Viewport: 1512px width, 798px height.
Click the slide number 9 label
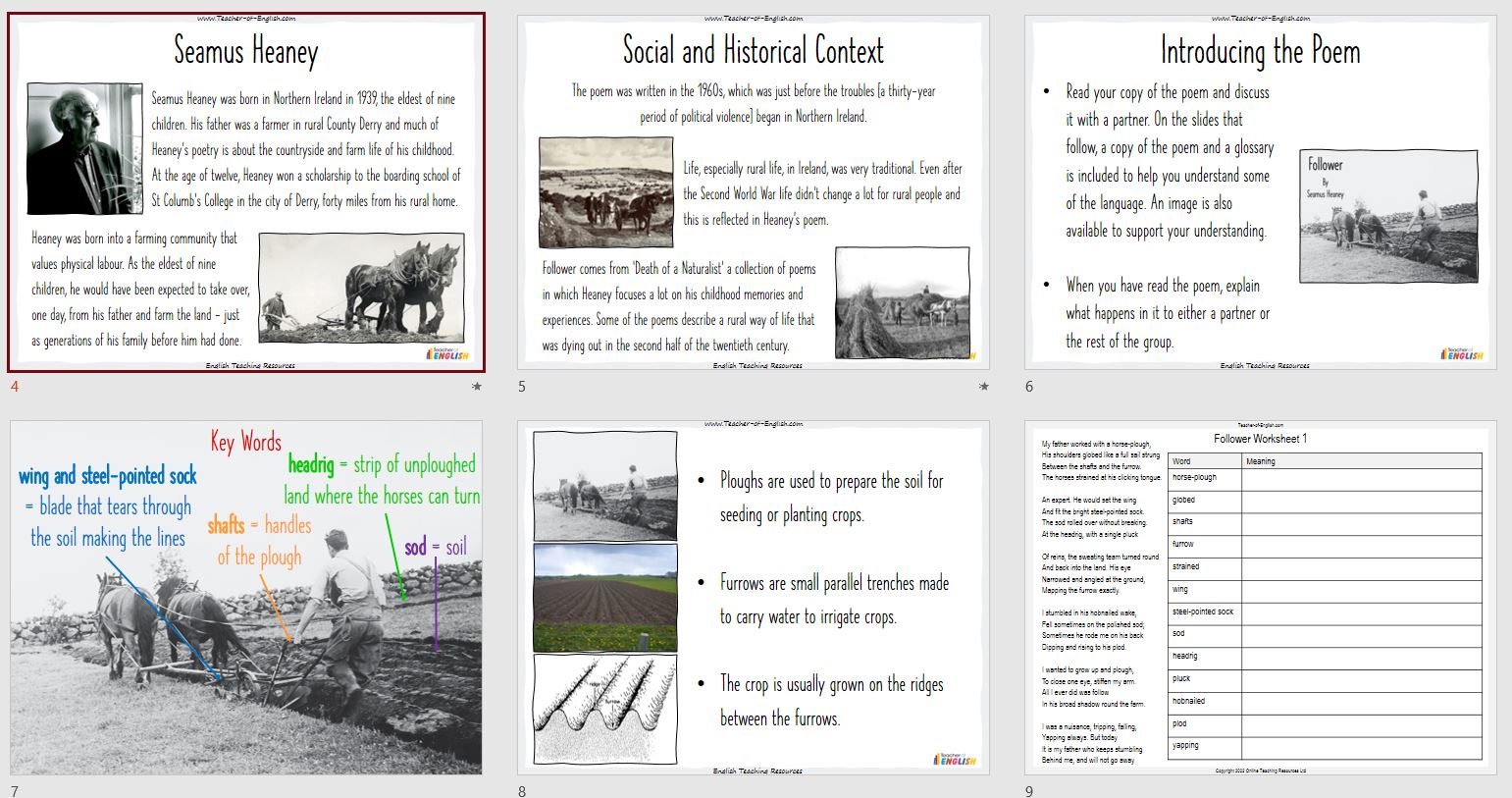1028,791
